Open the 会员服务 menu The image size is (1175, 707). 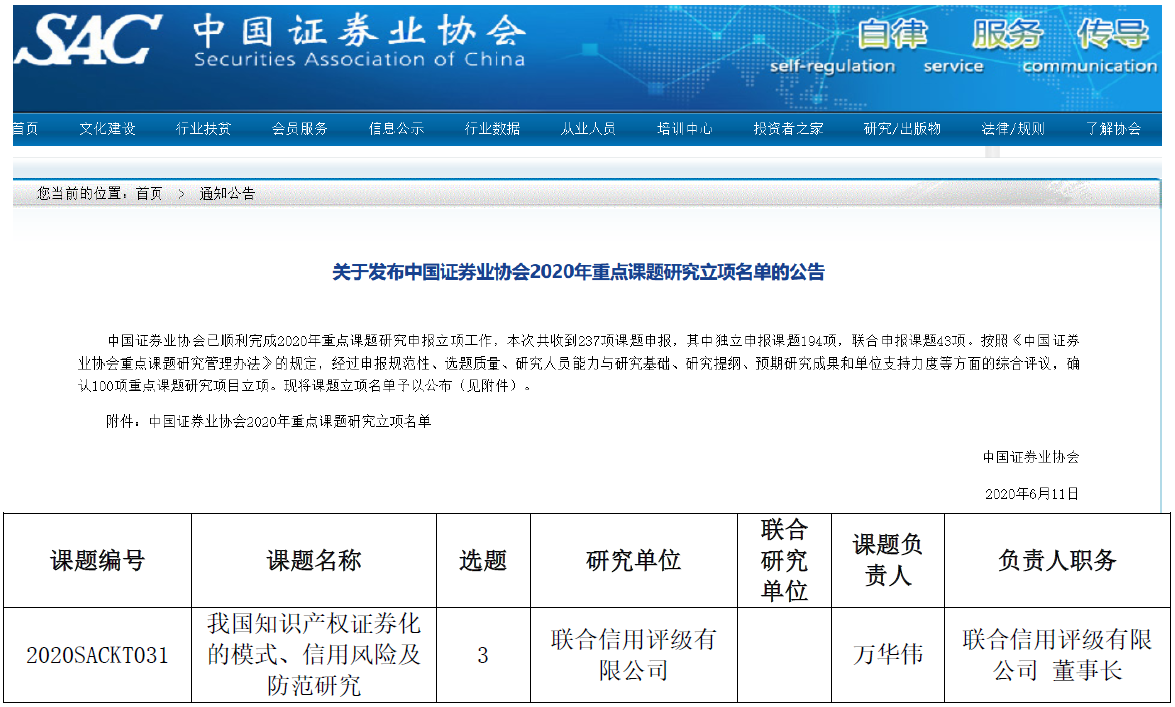click(x=300, y=129)
